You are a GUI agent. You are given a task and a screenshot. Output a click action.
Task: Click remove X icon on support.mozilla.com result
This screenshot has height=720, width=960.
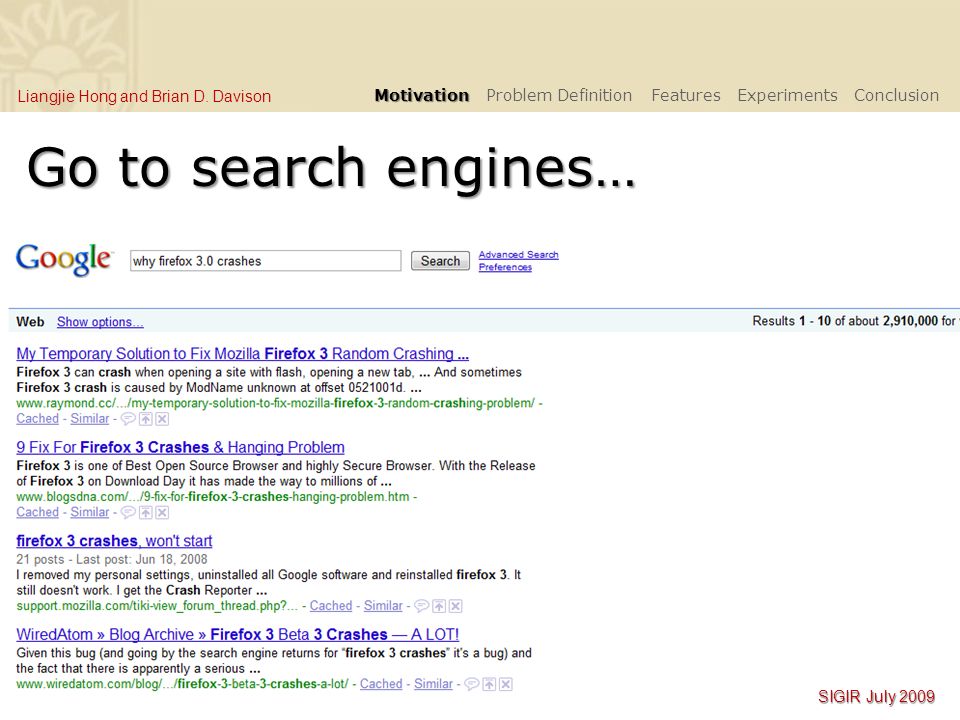point(456,606)
